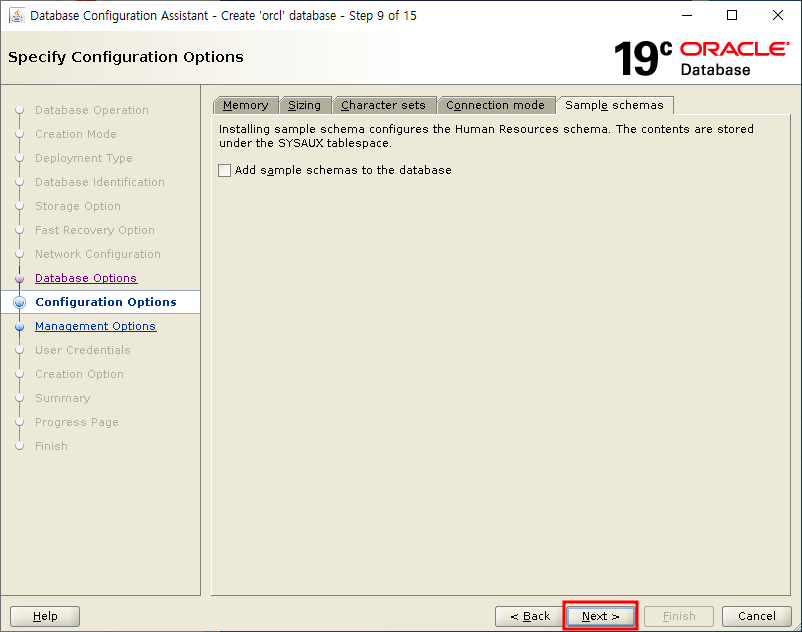
Task: Click the Deployment Type step
Action: [x=84, y=159]
